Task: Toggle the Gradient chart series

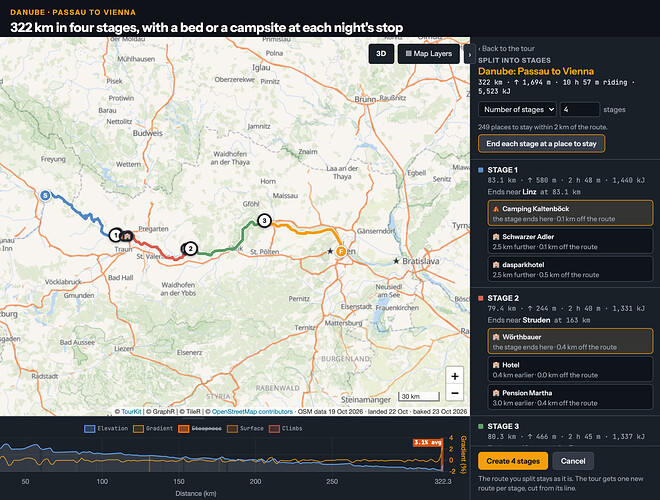Action: tap(153, 428)
